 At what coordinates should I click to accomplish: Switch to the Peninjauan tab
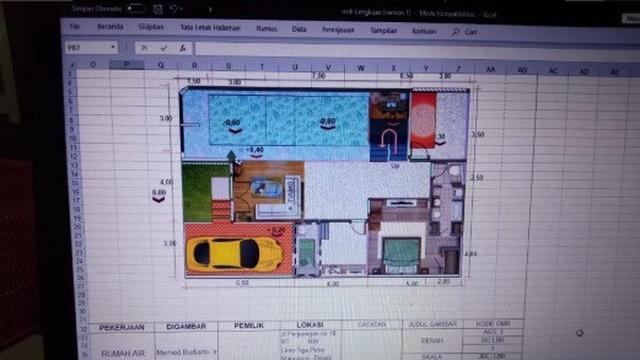pos(338,30)
